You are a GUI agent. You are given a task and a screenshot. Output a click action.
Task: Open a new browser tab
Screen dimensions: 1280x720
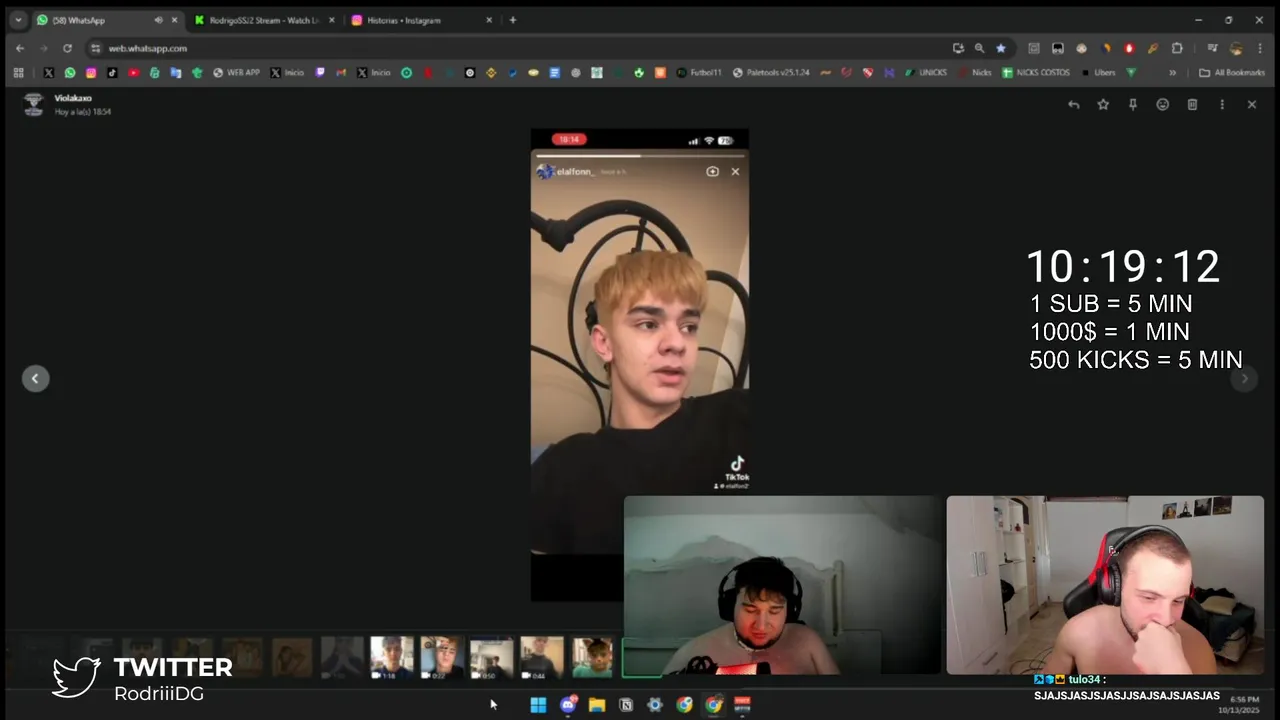(513, 20)
